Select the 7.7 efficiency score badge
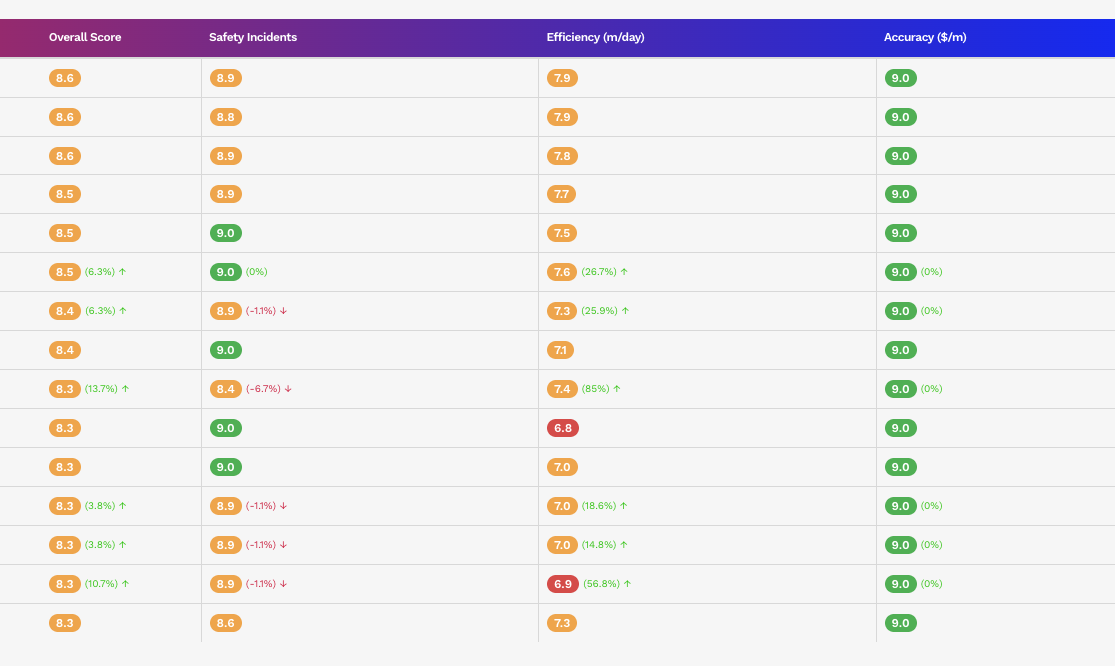The width and height of the screenshot is (1115, 666). pyautogui.click(x=562, y=194)
